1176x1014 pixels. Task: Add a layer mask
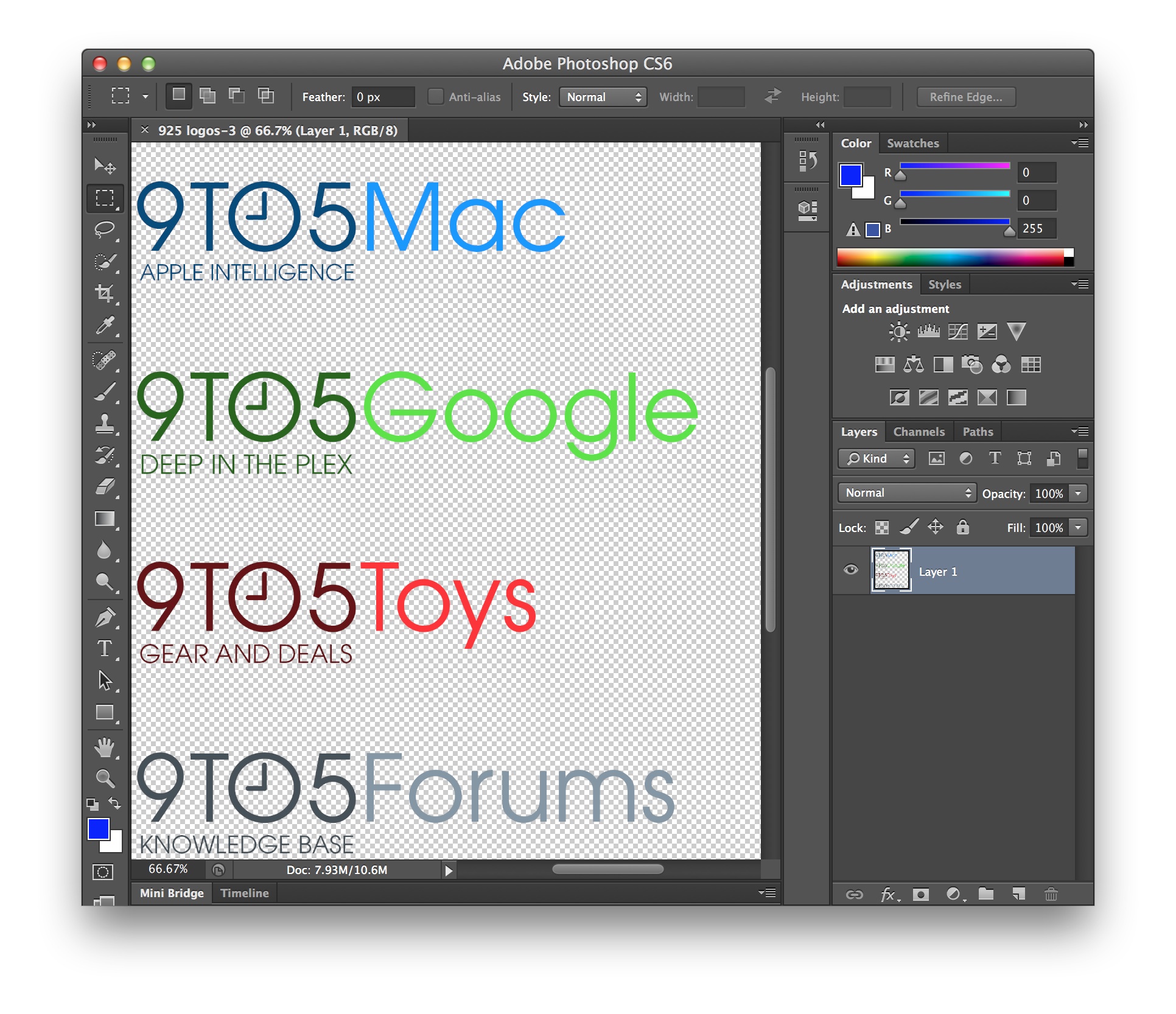click(921, 894)
